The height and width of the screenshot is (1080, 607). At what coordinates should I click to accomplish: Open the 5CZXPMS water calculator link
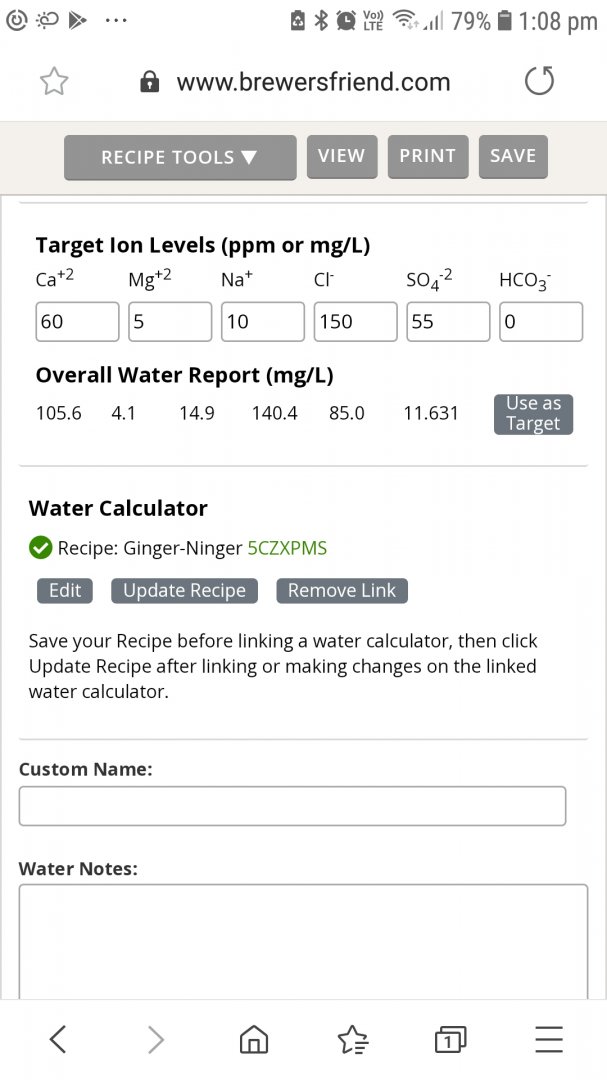pyautogui.click(x=287, y=548)
